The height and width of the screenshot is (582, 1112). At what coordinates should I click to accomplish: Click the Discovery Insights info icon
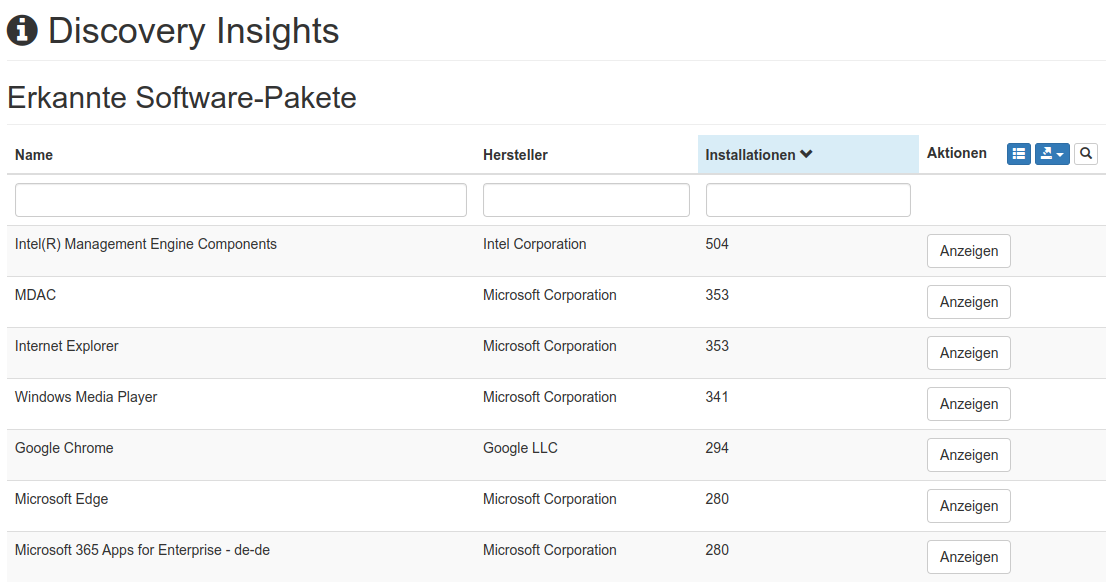pyautogui.click(x=22, y=32)
